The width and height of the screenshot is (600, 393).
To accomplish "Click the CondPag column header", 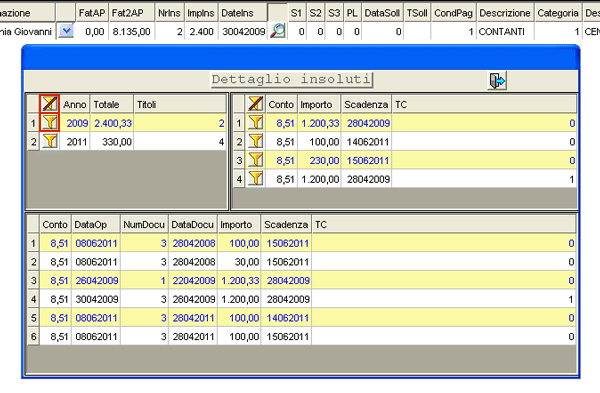I will tap(453, 13).
